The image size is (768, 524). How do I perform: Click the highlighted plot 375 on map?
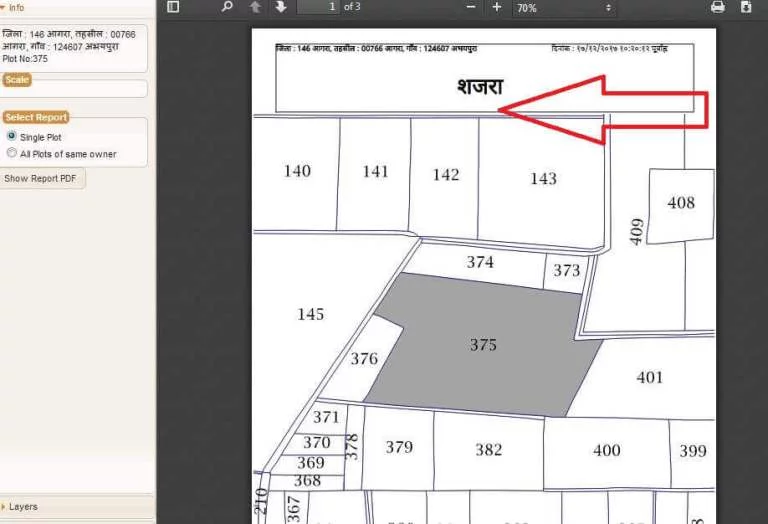tap(482, 345)
